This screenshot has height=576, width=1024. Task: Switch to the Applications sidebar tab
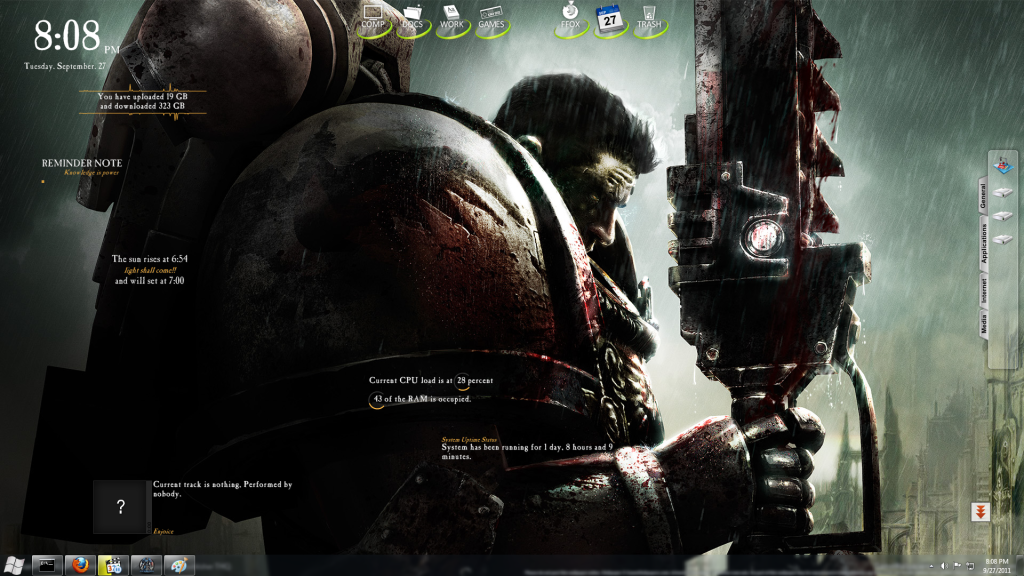[983, 243]
